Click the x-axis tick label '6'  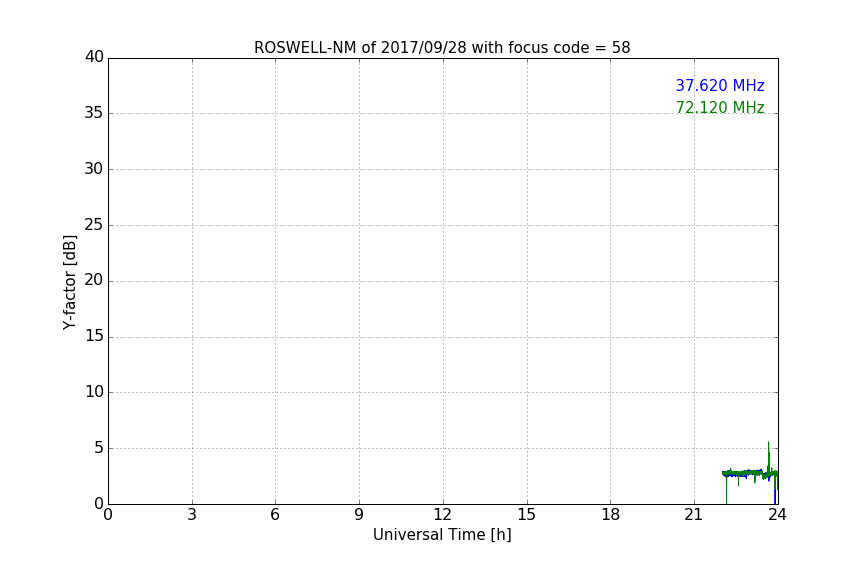[275, 515]
